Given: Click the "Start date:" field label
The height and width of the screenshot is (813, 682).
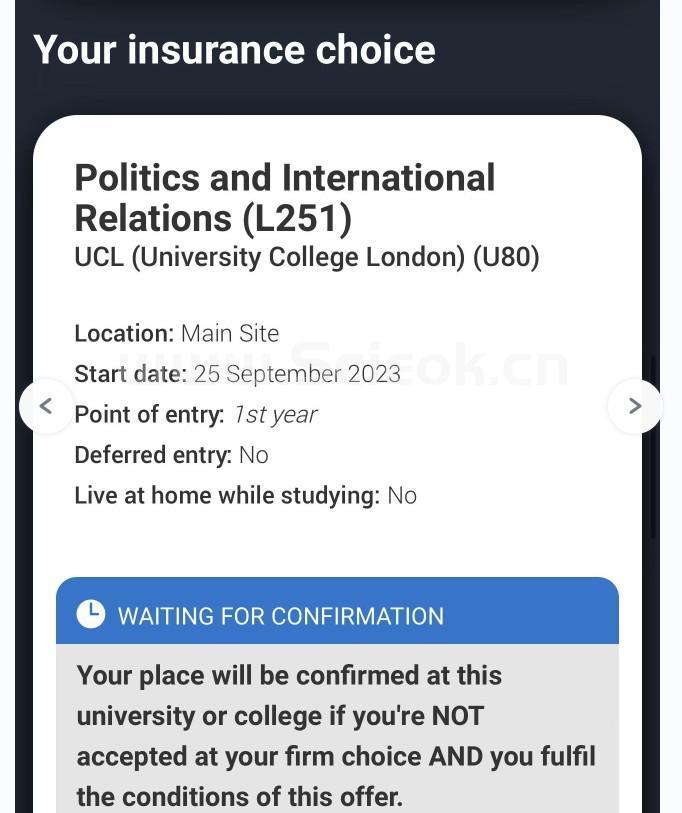Looking at the screenshot, I should [130, 374].
